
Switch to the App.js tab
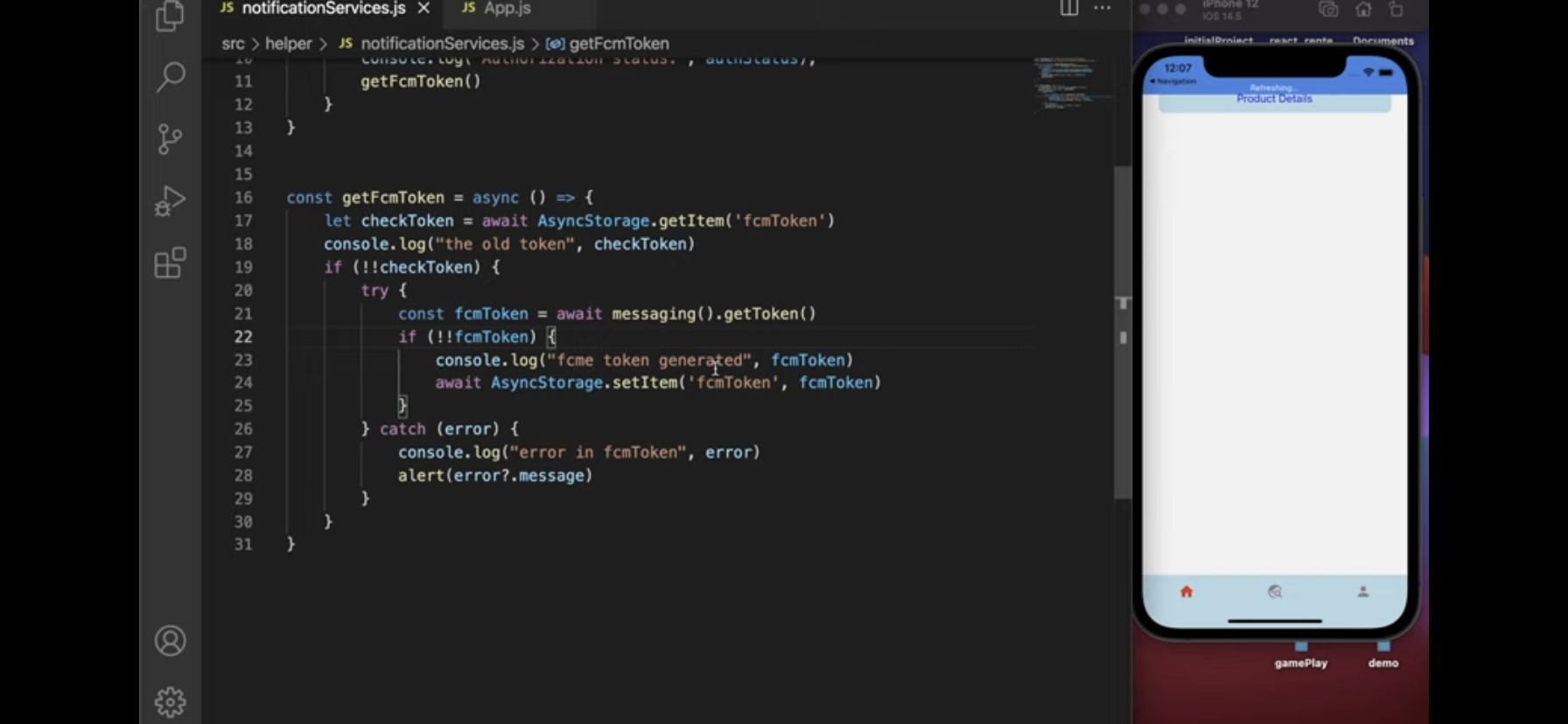pos(507,9)
